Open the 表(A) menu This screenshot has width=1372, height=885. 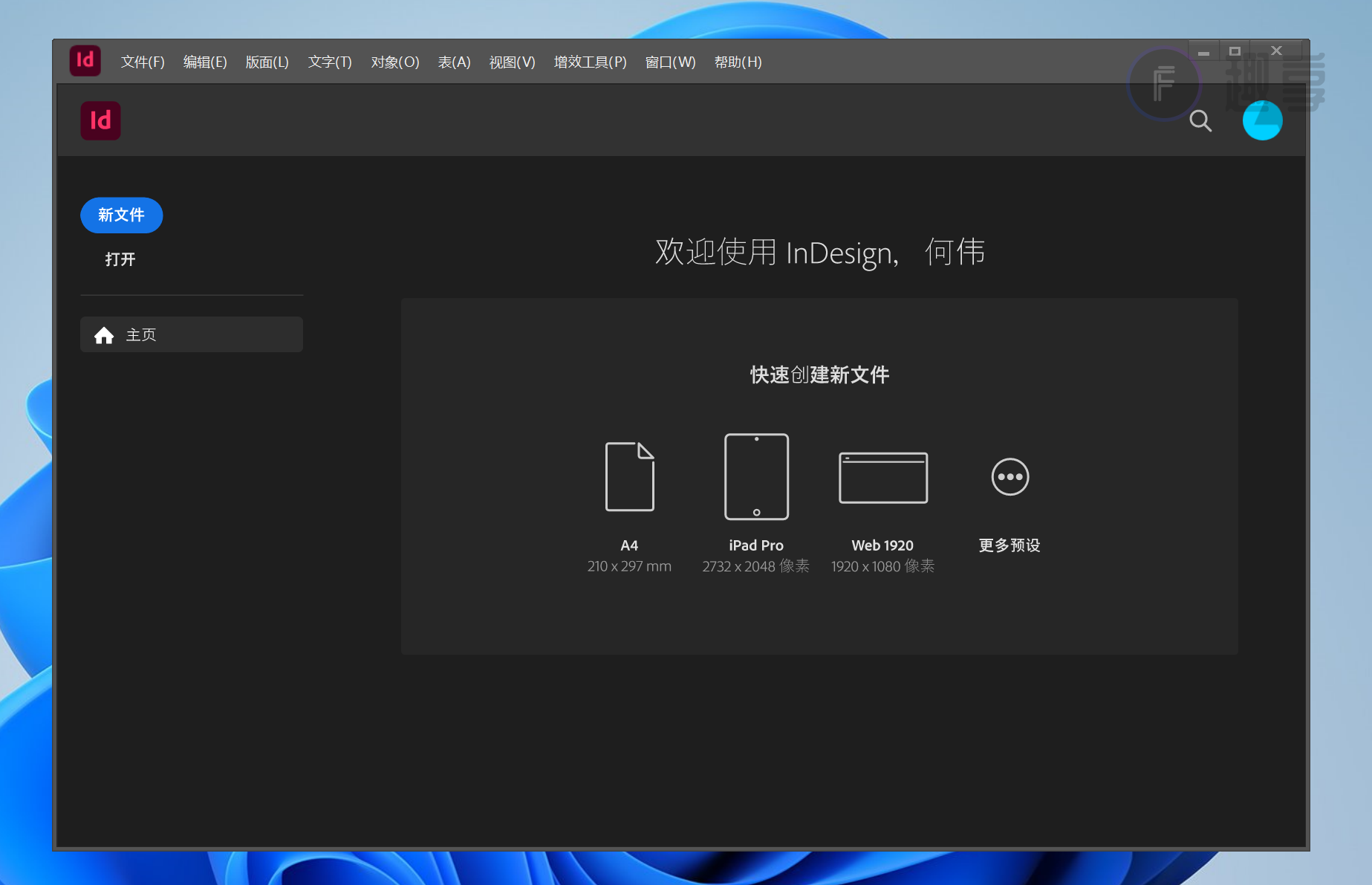(454, 62)
